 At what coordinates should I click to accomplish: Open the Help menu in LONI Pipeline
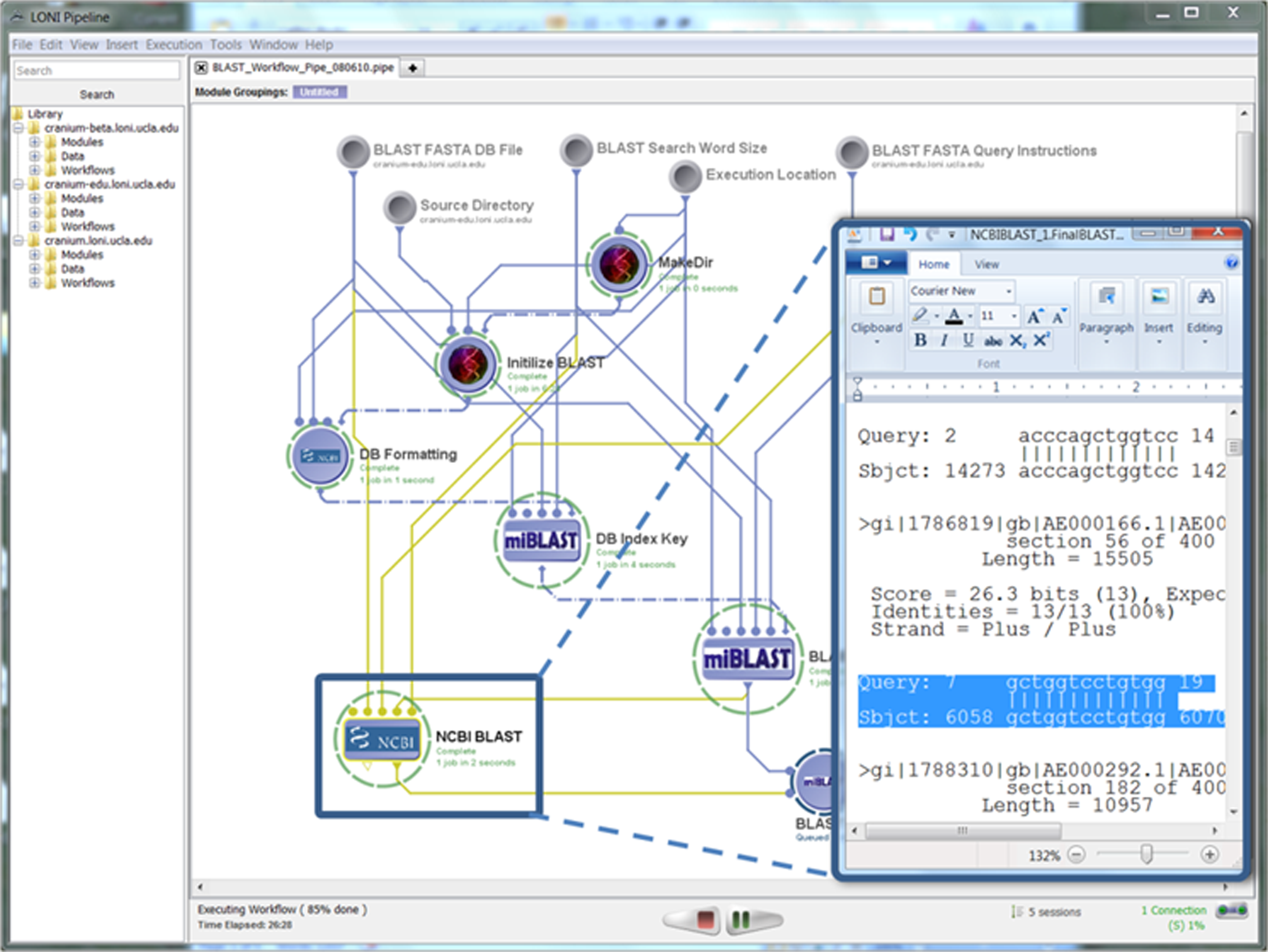tap(319, 45)
